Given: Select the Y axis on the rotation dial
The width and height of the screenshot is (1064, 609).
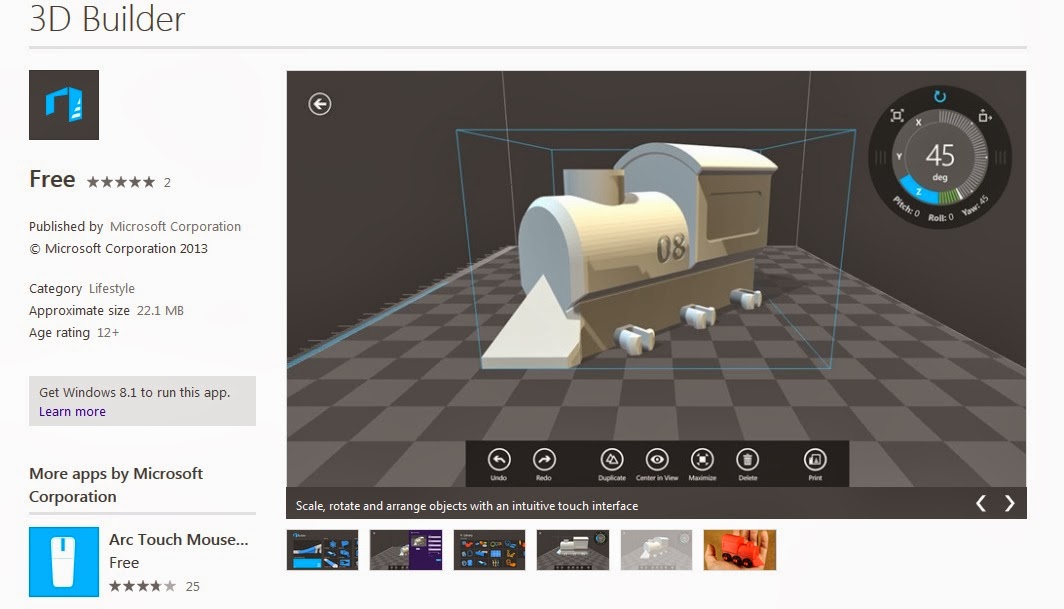Looking at the screenshot, I should click(x=898, y=154).
